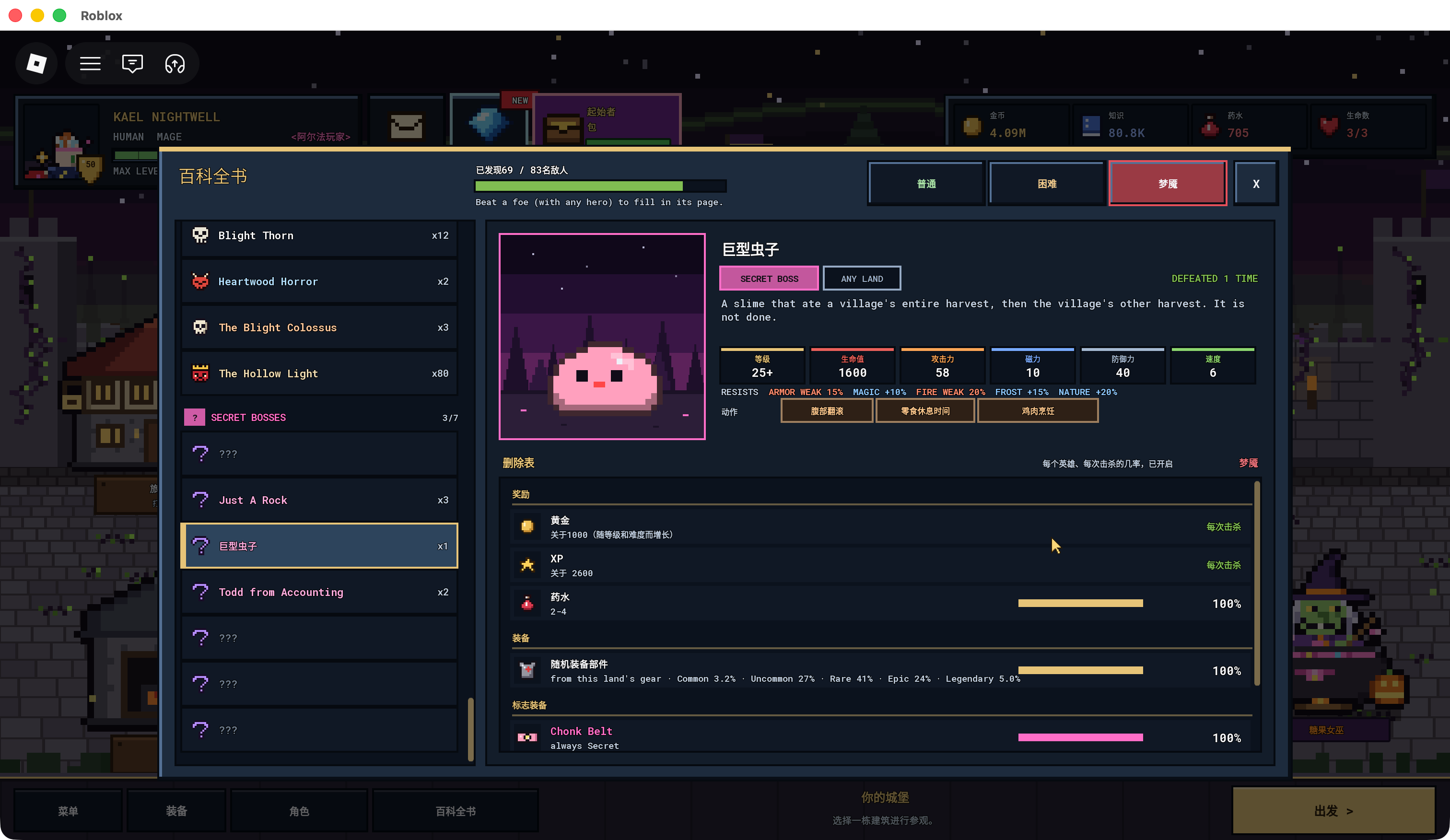Open the Roblox logo menu
The height and width of the screenshot is (840, 1450).
point(37,63)
